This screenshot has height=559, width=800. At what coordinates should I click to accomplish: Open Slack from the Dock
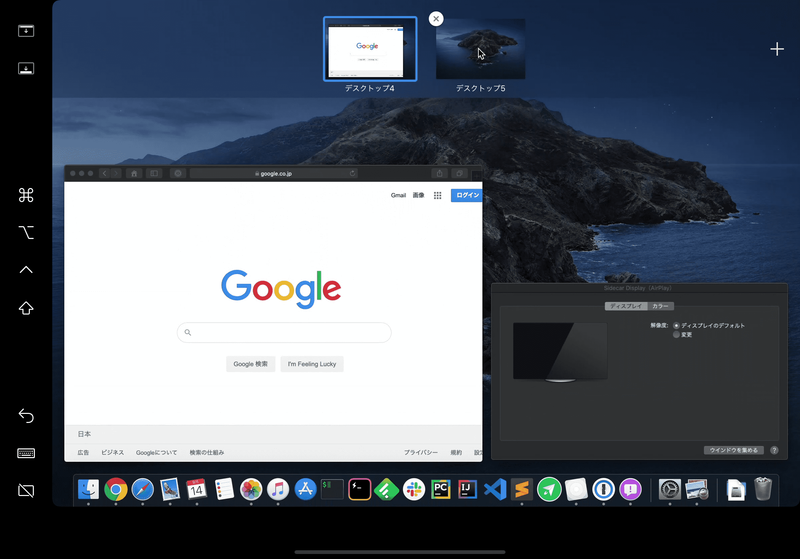point(414,490)
